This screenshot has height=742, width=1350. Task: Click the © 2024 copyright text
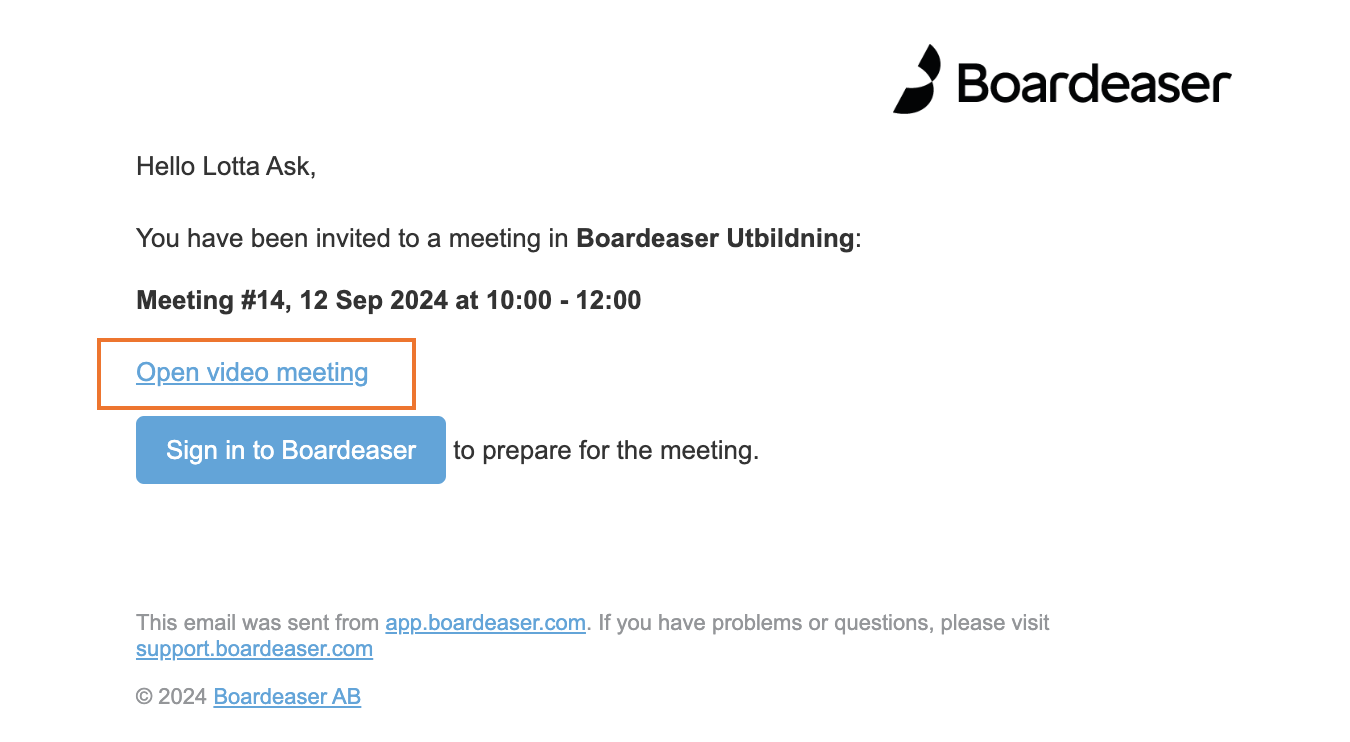click(x=172, y=697)
